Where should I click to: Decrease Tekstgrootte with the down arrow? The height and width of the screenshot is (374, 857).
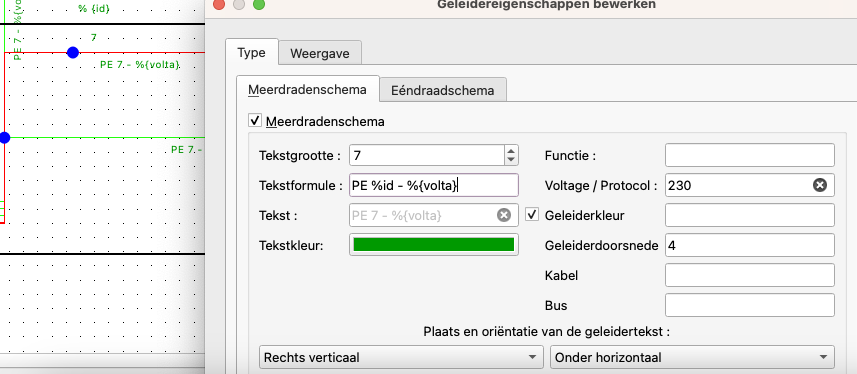pos(511,160)
